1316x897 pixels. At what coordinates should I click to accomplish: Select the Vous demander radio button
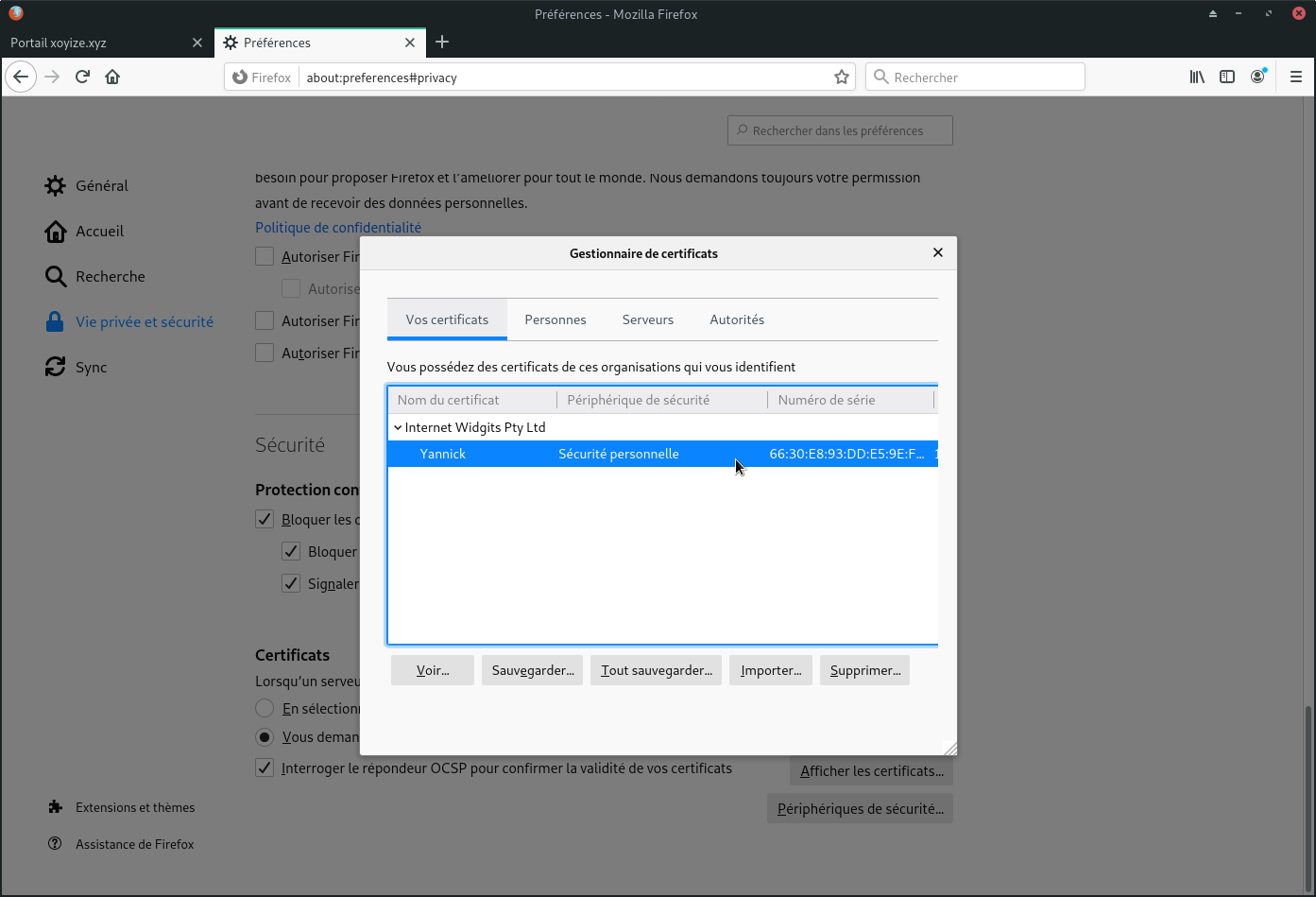(265, 736)
